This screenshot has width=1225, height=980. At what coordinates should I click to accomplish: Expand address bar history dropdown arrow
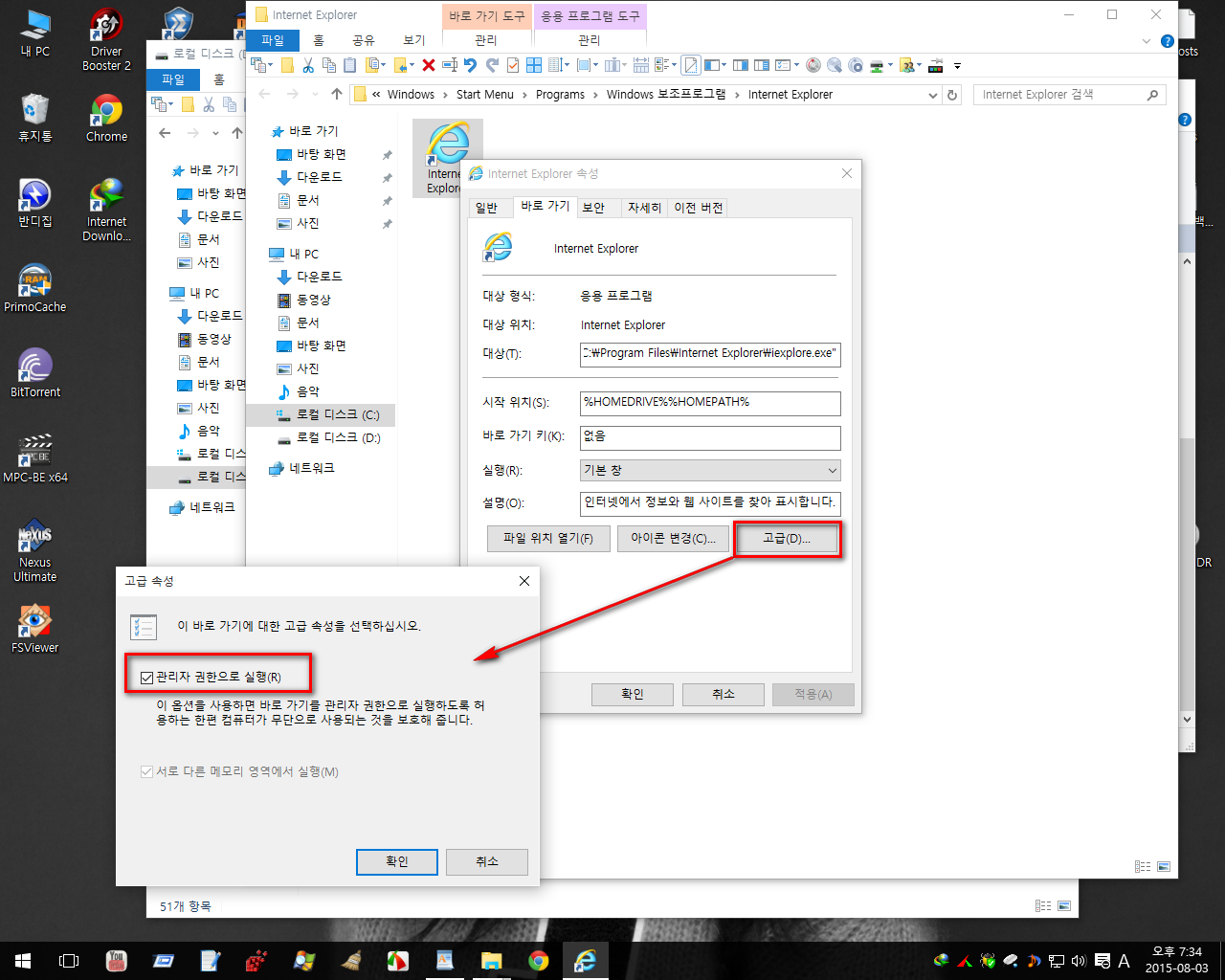(934, 95)
